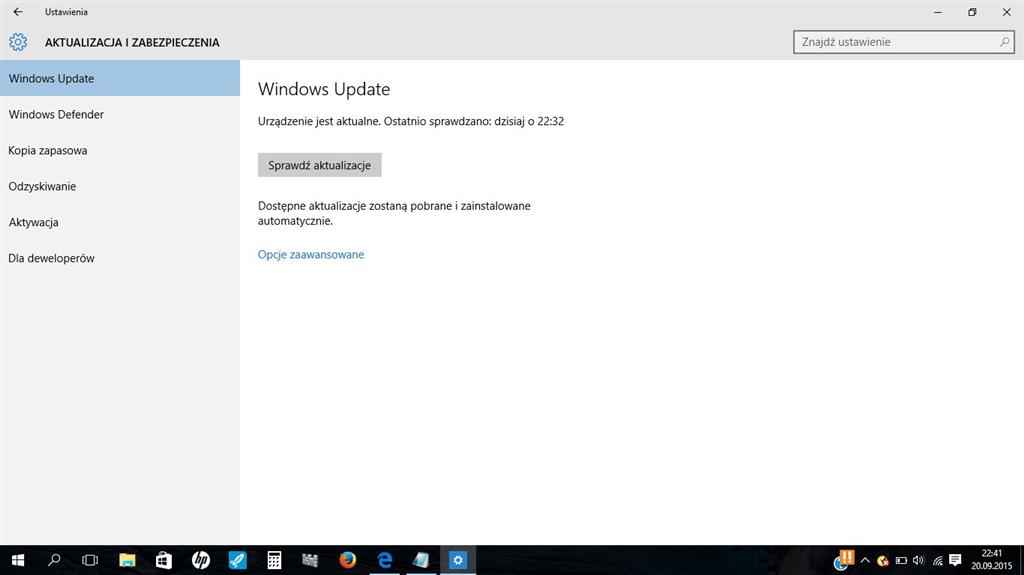Viewport: 1024px width, 575px height.
Task: Open the volume speaker tray icon
Action: pos(919,561)
